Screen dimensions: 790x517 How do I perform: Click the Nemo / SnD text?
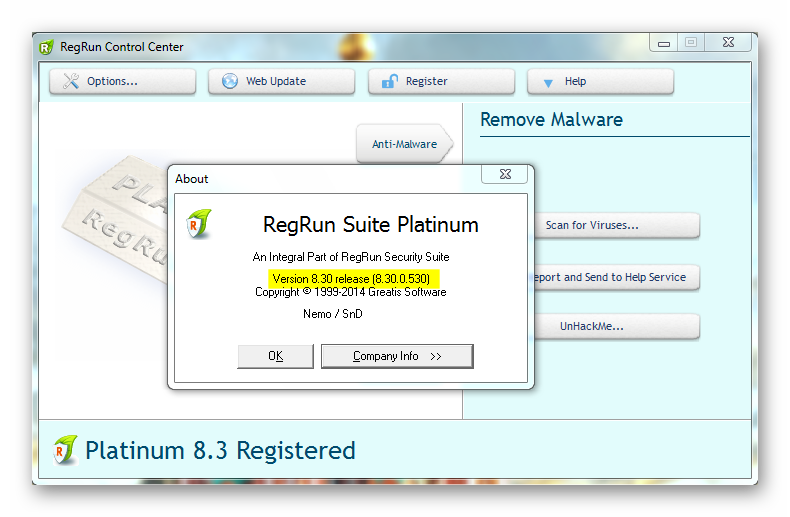[333, 314]
